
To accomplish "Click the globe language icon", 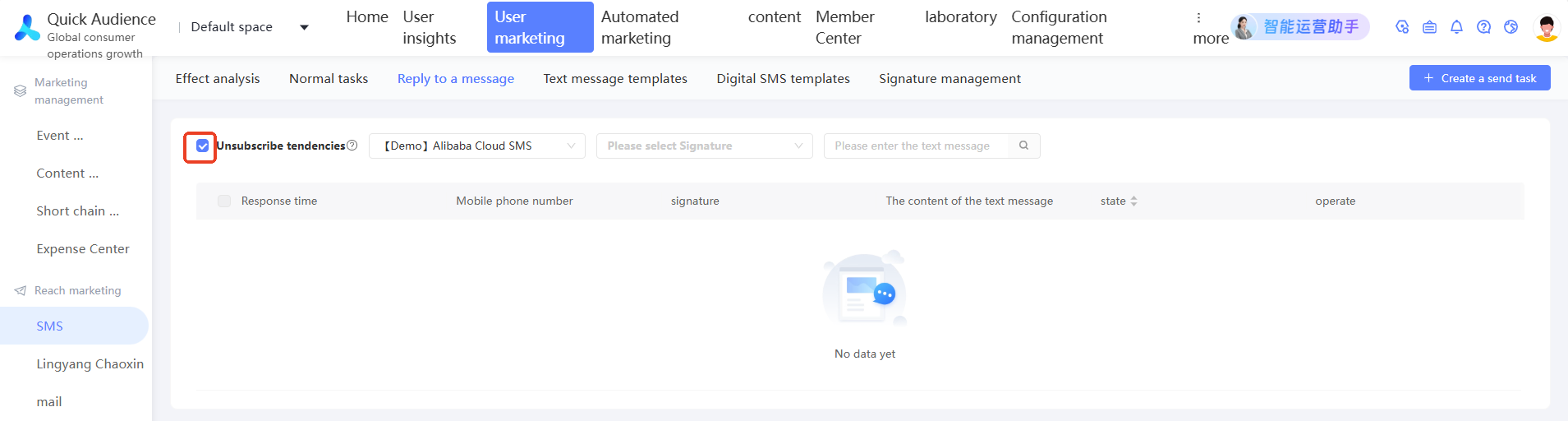I will [x=1511, y=27].
